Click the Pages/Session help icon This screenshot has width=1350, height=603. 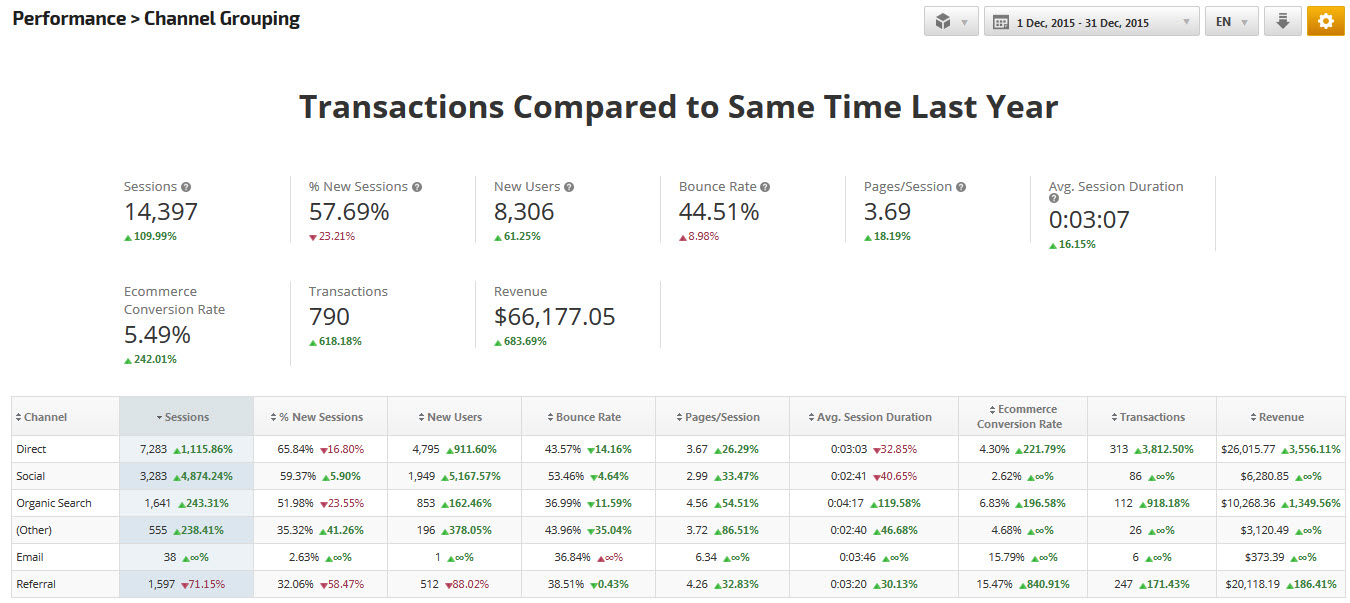(x=961, y=187)
